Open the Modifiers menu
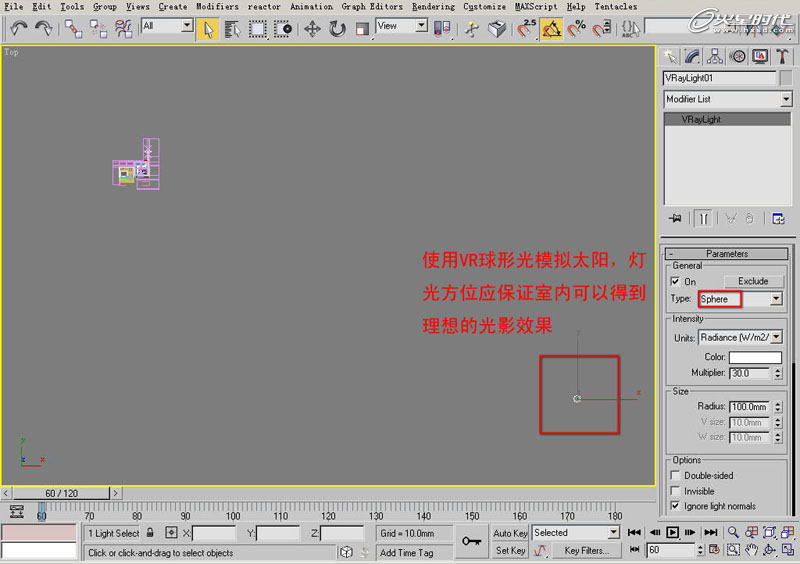 217,7
